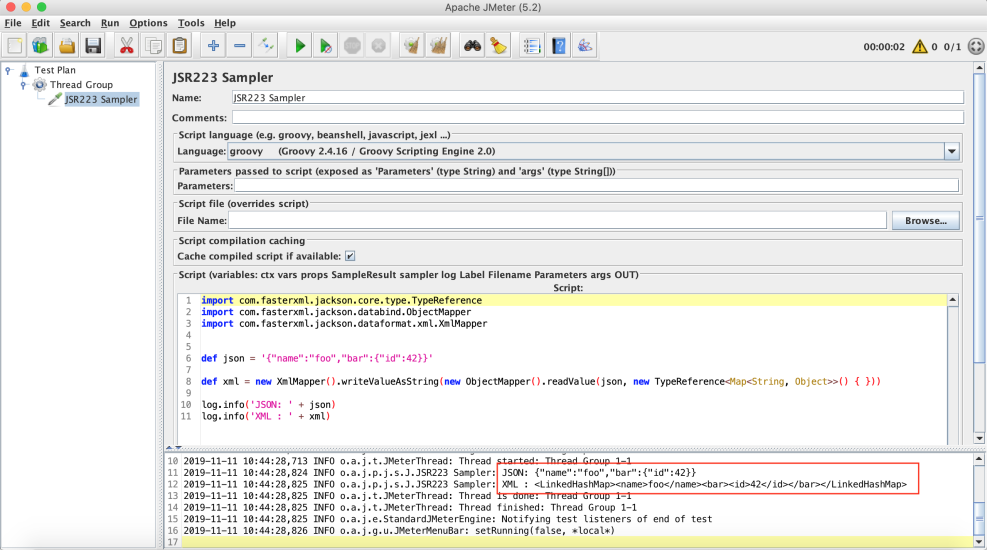987x550 pixels.
Task: Open the Run menu
Action: (110, 23)
